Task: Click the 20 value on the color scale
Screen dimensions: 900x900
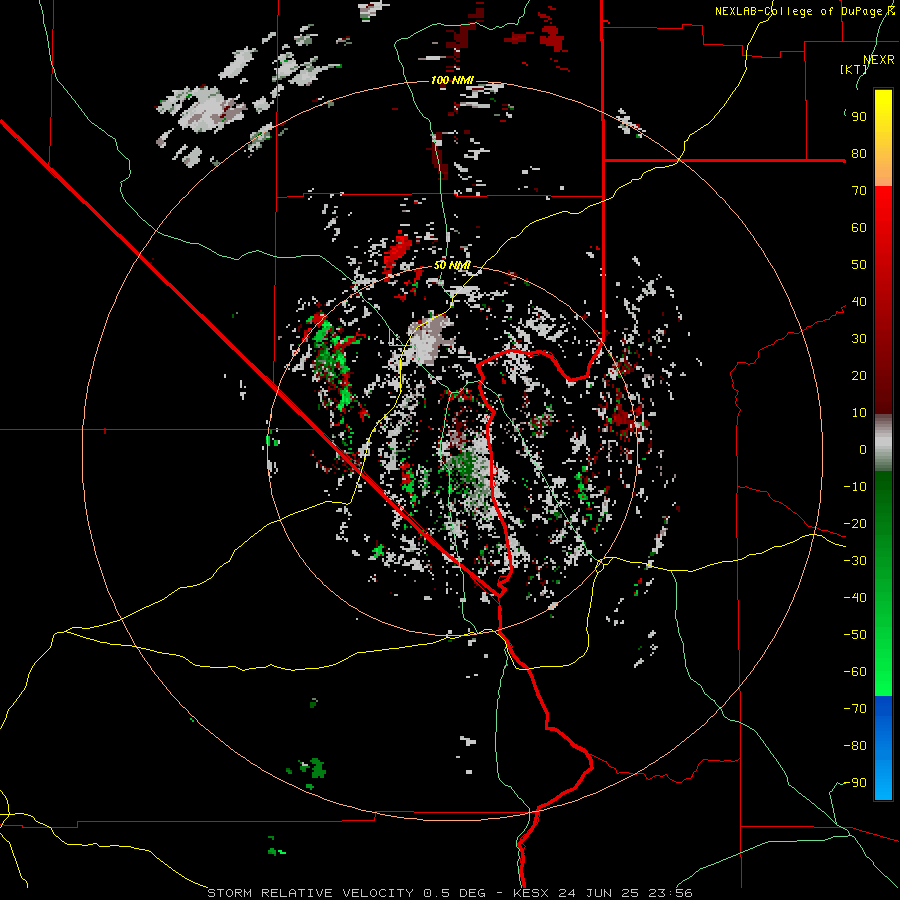Action: (x=859, y=375)
